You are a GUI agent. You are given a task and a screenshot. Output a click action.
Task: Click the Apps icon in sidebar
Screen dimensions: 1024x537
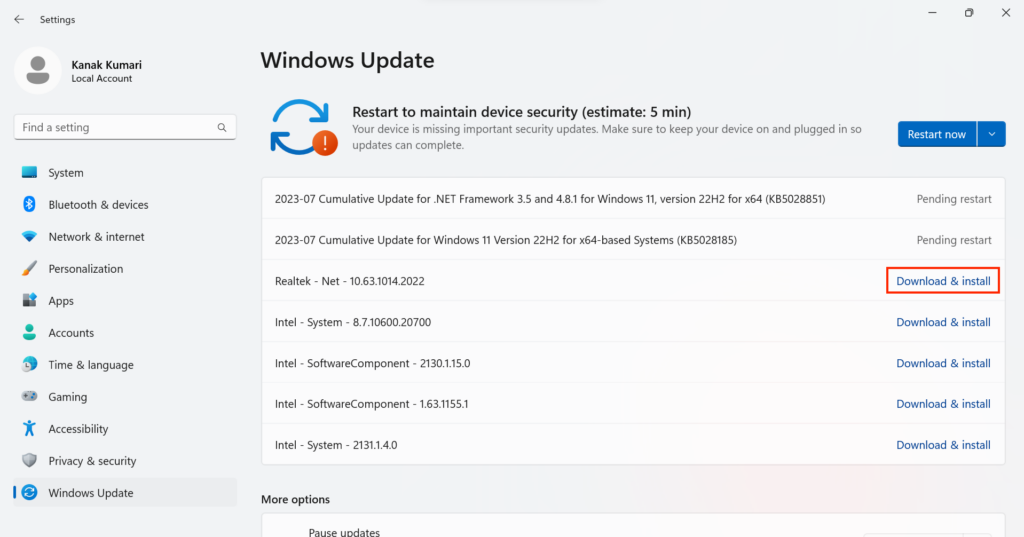pyautogui.click(x=29, y=301)
